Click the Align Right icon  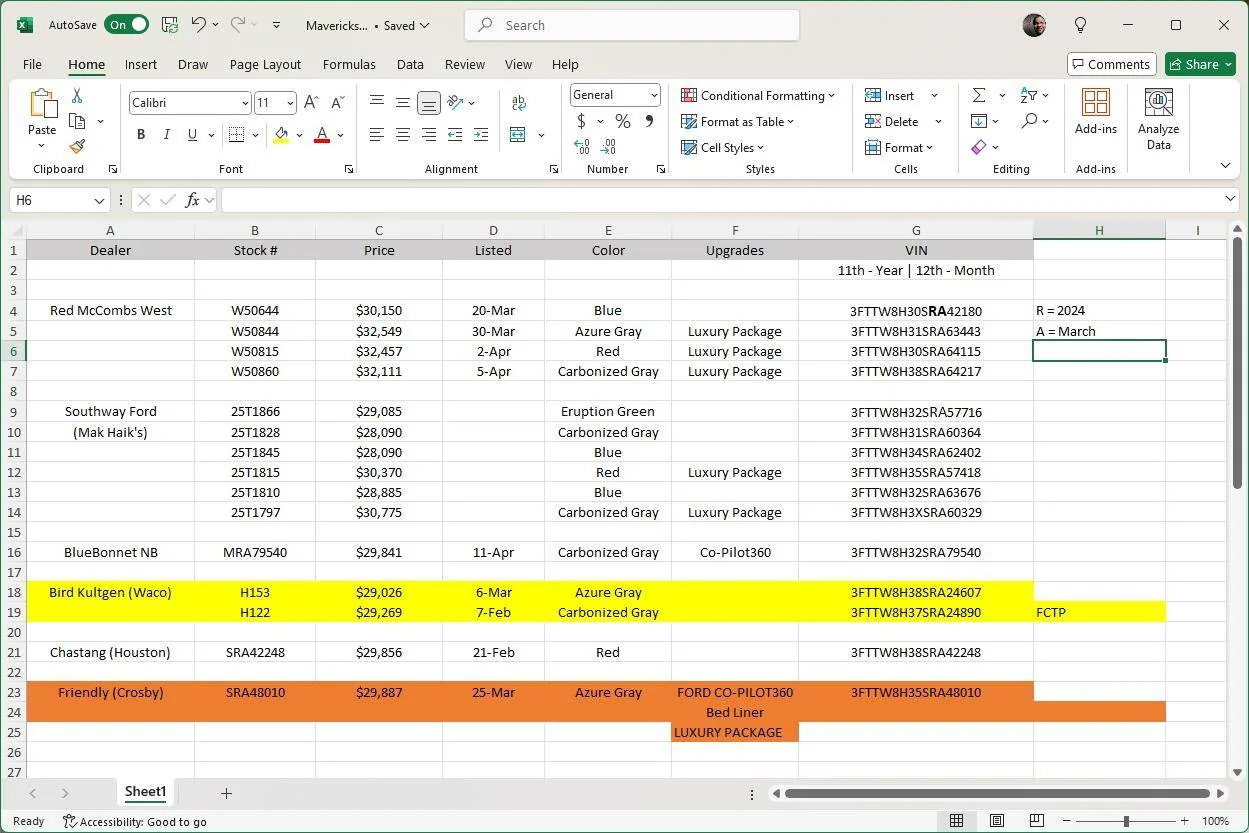[428, 134]
